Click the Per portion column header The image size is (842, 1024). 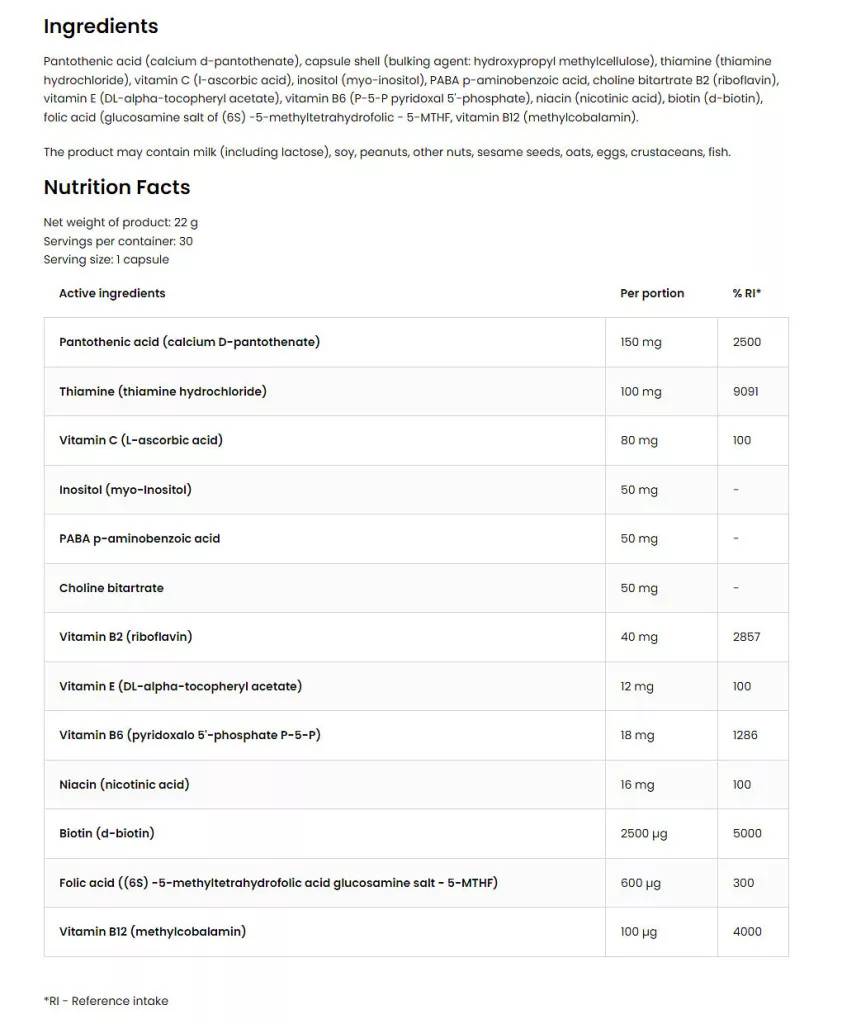[x=652, y=293]
